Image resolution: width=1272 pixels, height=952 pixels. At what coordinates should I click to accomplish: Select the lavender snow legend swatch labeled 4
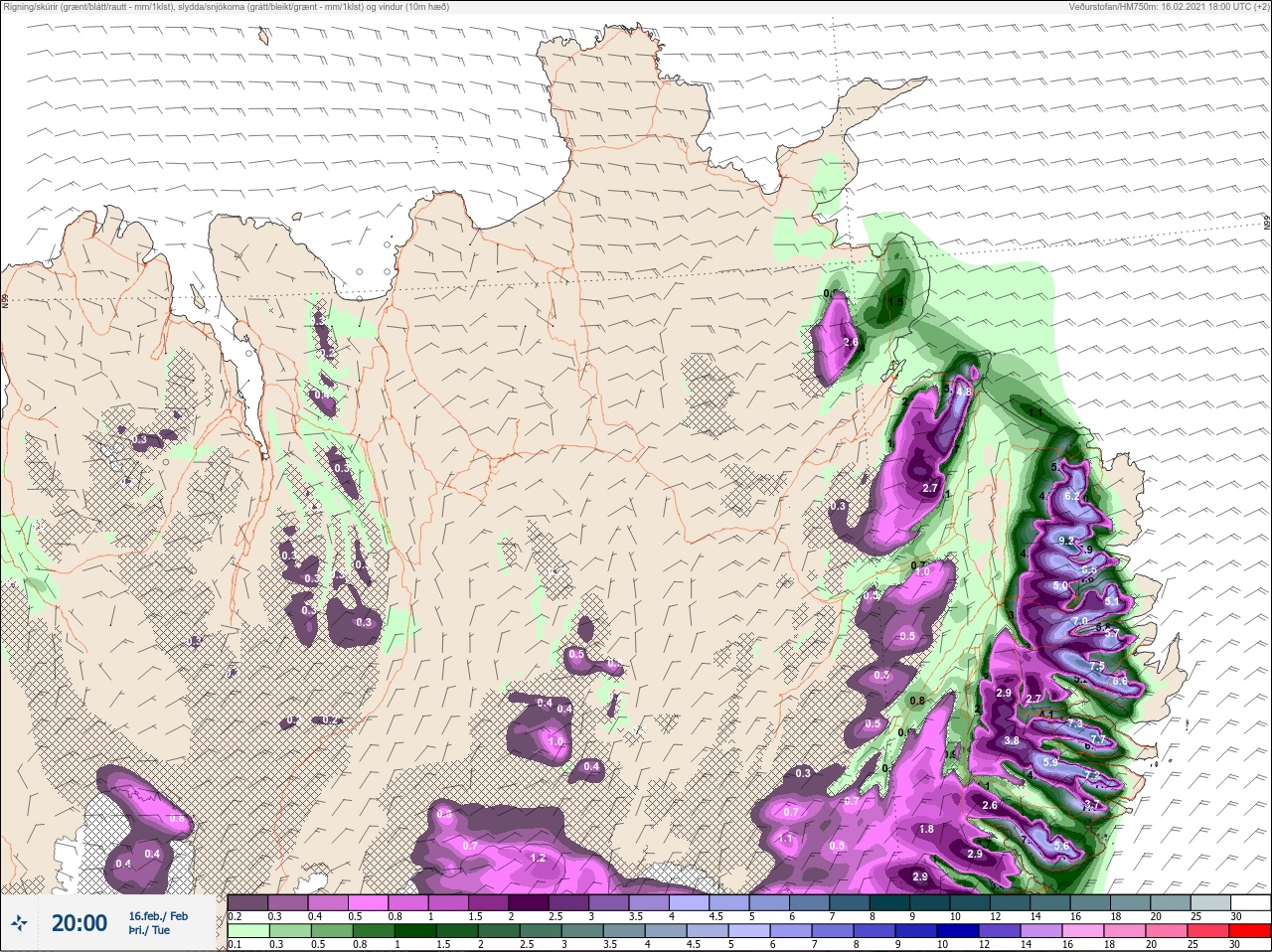pos(690,902)
